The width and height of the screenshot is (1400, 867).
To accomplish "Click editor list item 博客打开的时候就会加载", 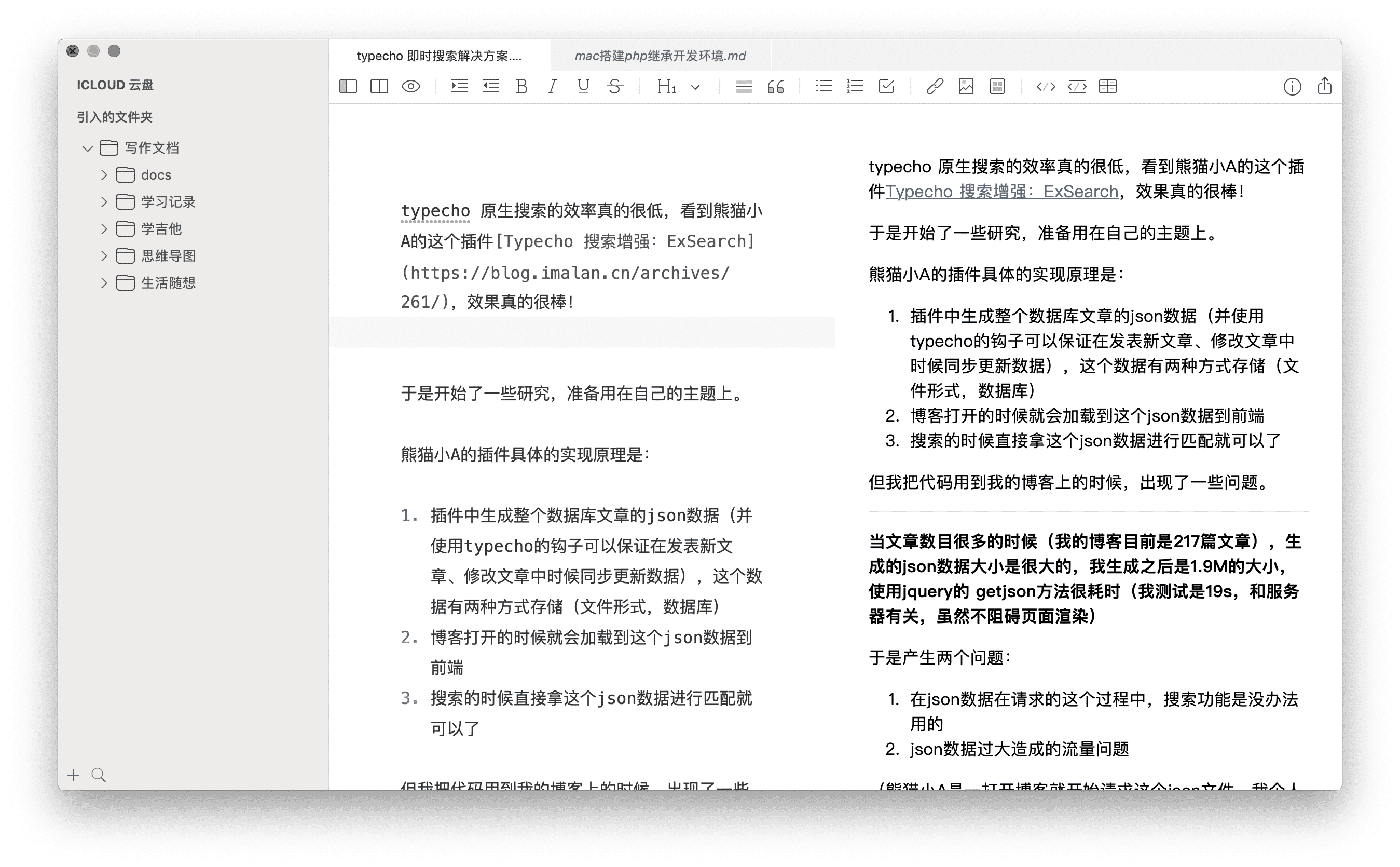I will click(592, 653).
